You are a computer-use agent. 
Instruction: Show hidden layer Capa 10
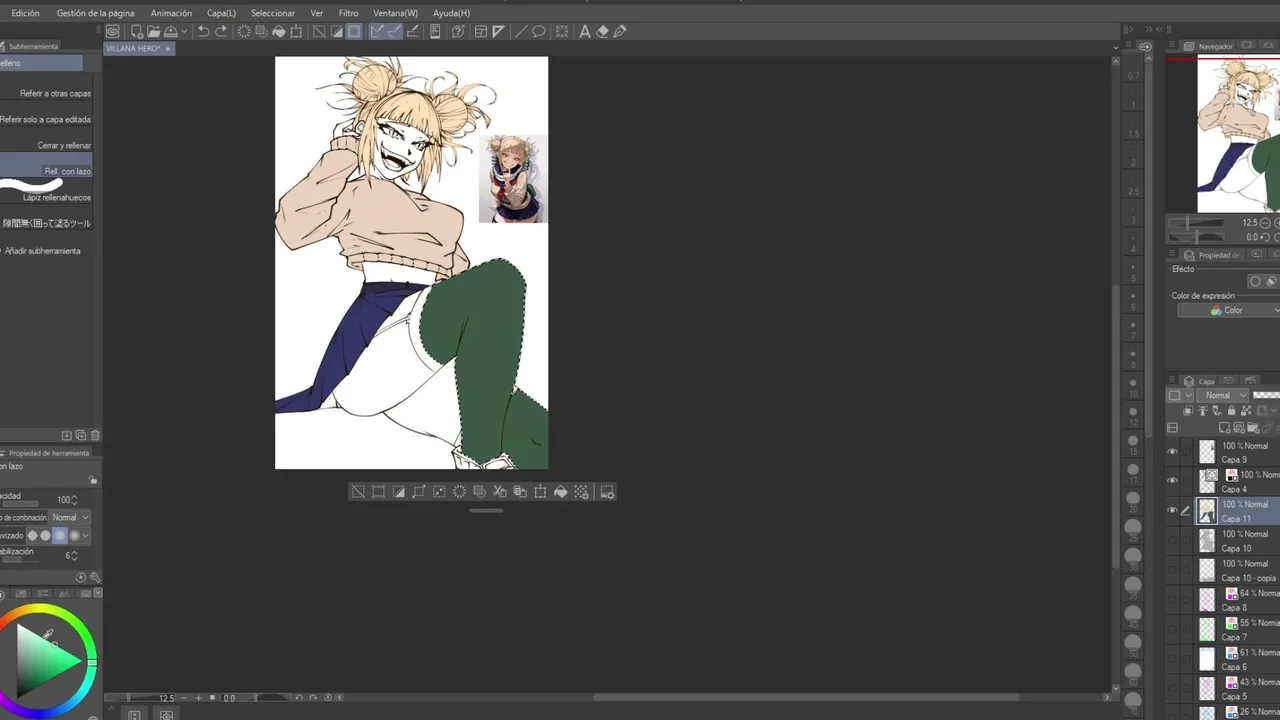coord(1172,540)
